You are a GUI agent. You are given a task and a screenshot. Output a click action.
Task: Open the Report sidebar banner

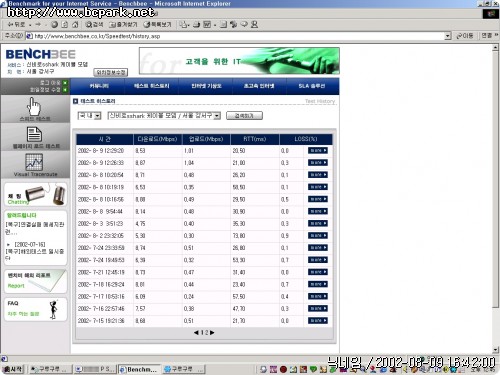click(x=35, y=281)
